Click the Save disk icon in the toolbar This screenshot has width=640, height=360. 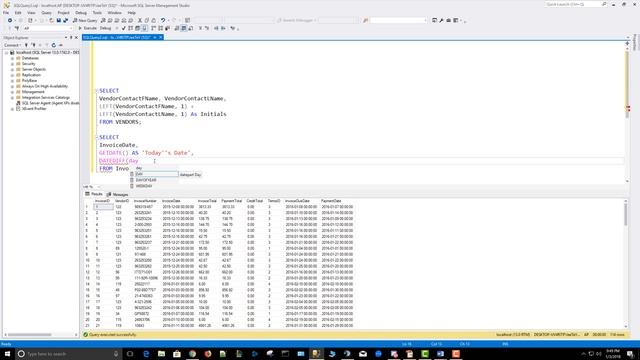[58, 20]
